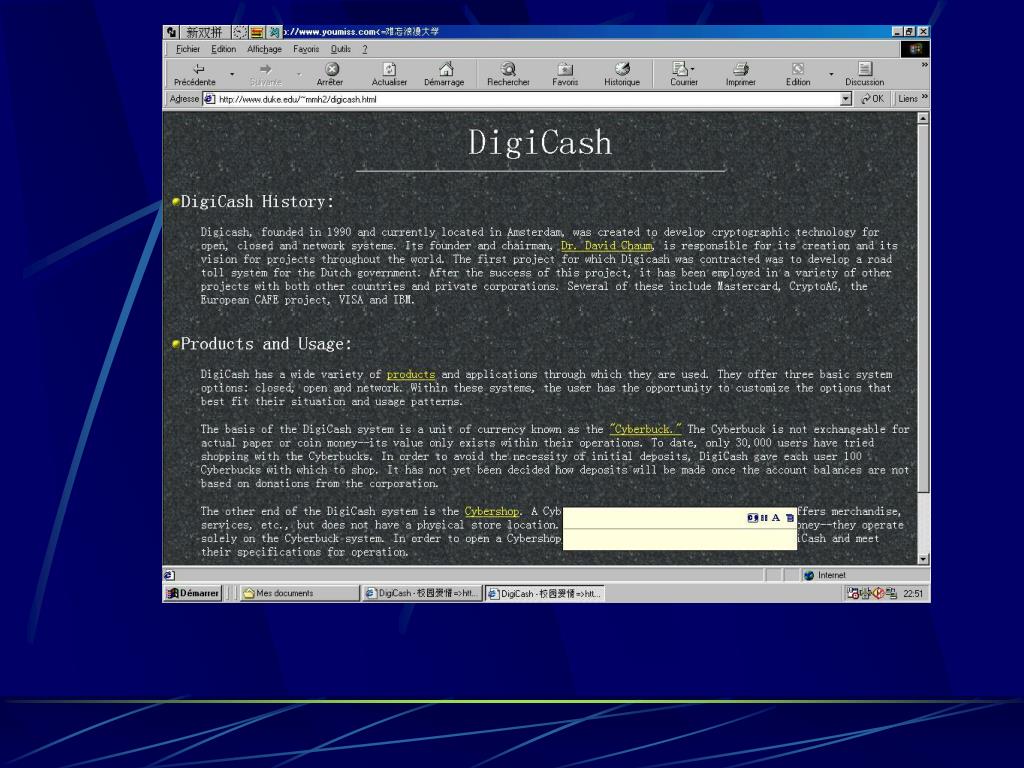Viewport: 1024px width, 768px height.
Task: Open the Fichier menu
Action: [x=187, y=49]
